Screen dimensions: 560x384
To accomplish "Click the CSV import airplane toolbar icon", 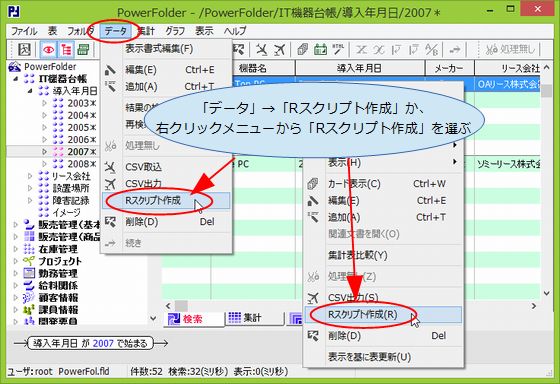I will coord(262,49).
